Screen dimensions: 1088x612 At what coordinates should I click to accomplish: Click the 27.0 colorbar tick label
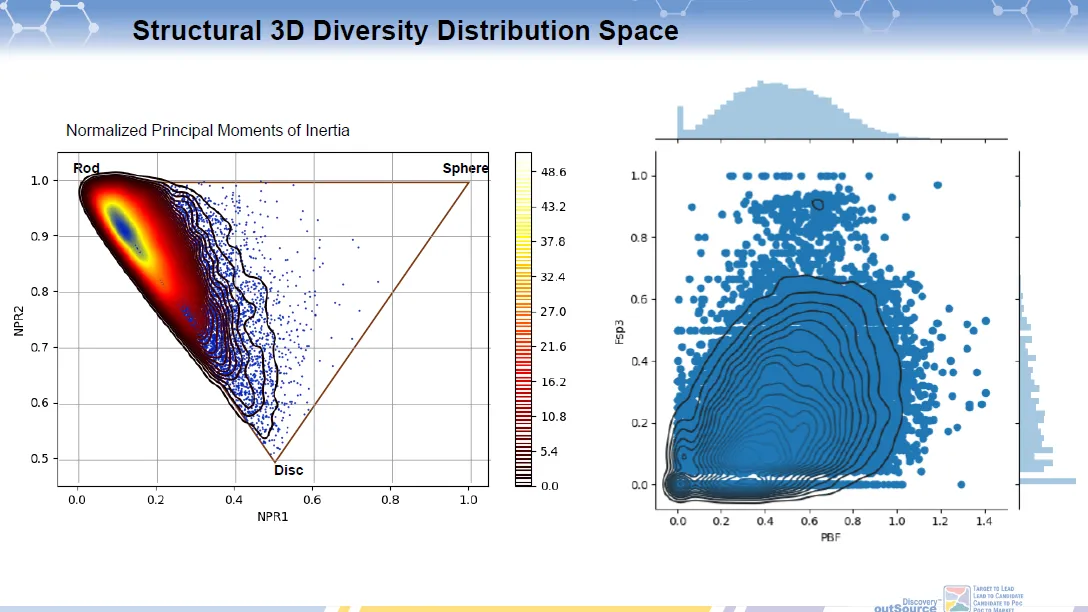553,312
